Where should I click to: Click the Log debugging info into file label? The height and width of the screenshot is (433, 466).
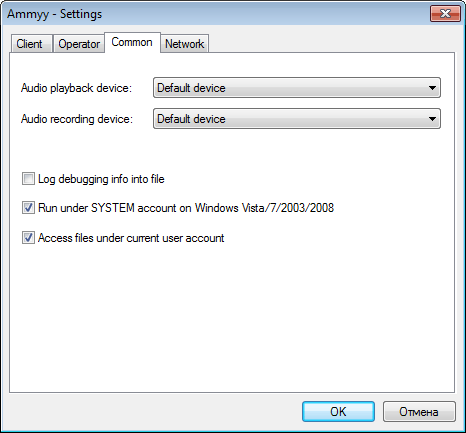point(101,179)
